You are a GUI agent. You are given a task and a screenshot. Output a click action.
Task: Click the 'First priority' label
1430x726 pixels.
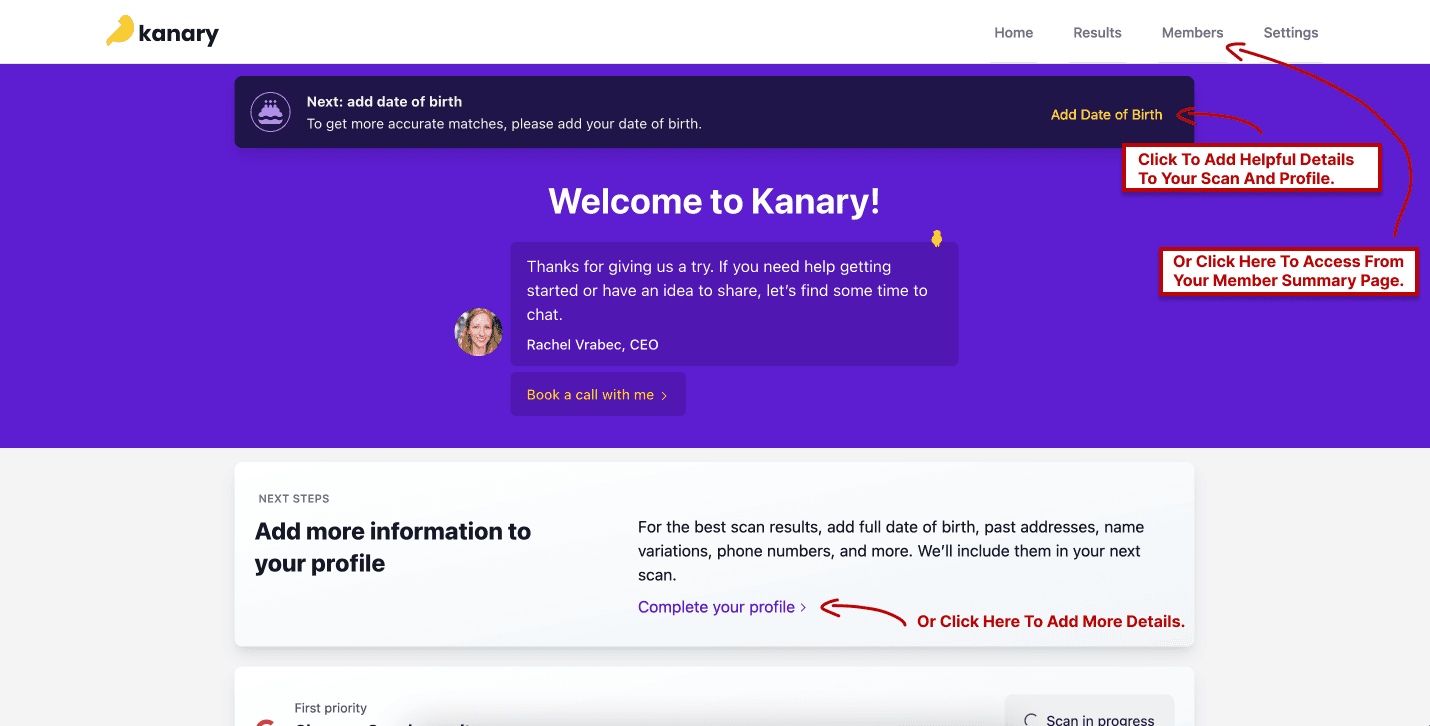331,708
